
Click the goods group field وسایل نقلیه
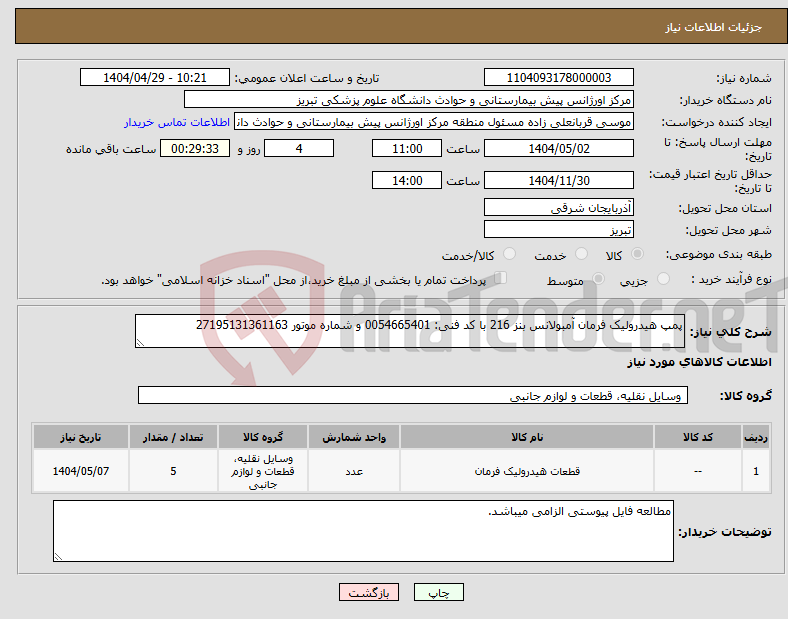click(413, 395)
